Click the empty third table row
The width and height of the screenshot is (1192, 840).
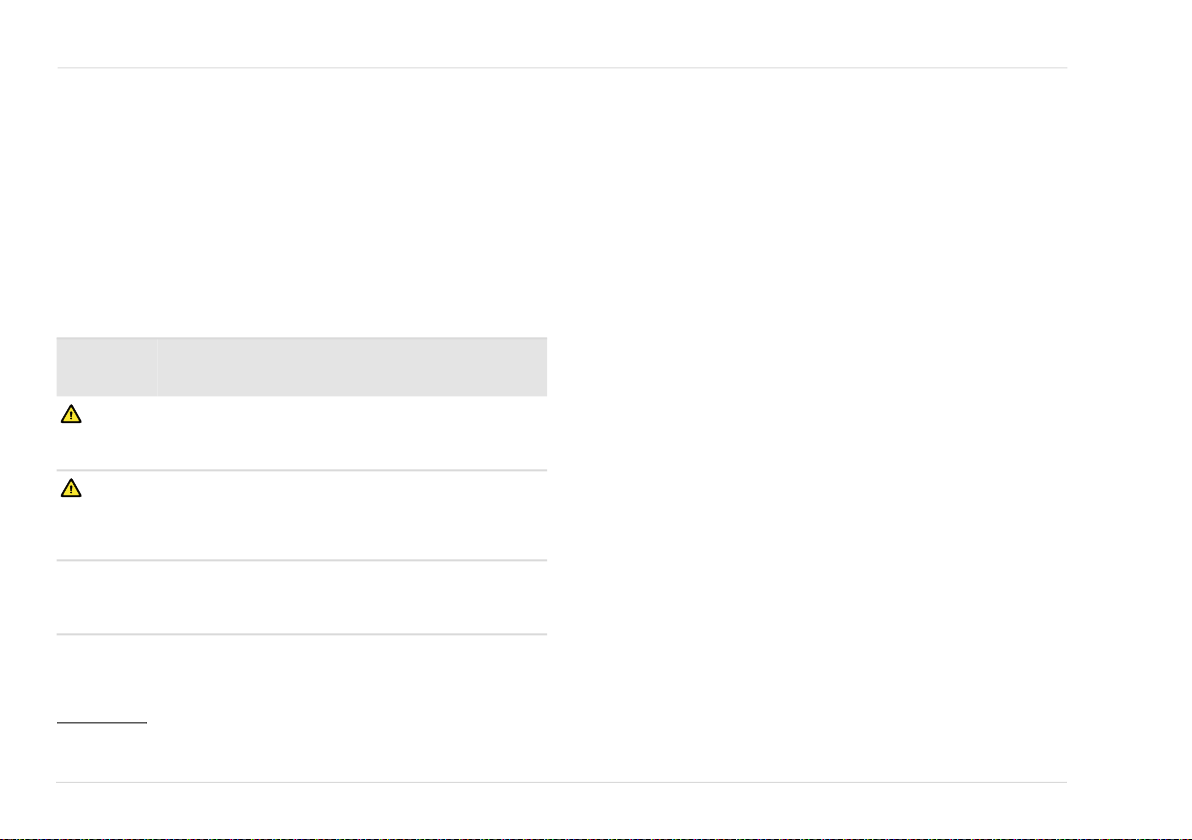[302, 598]
